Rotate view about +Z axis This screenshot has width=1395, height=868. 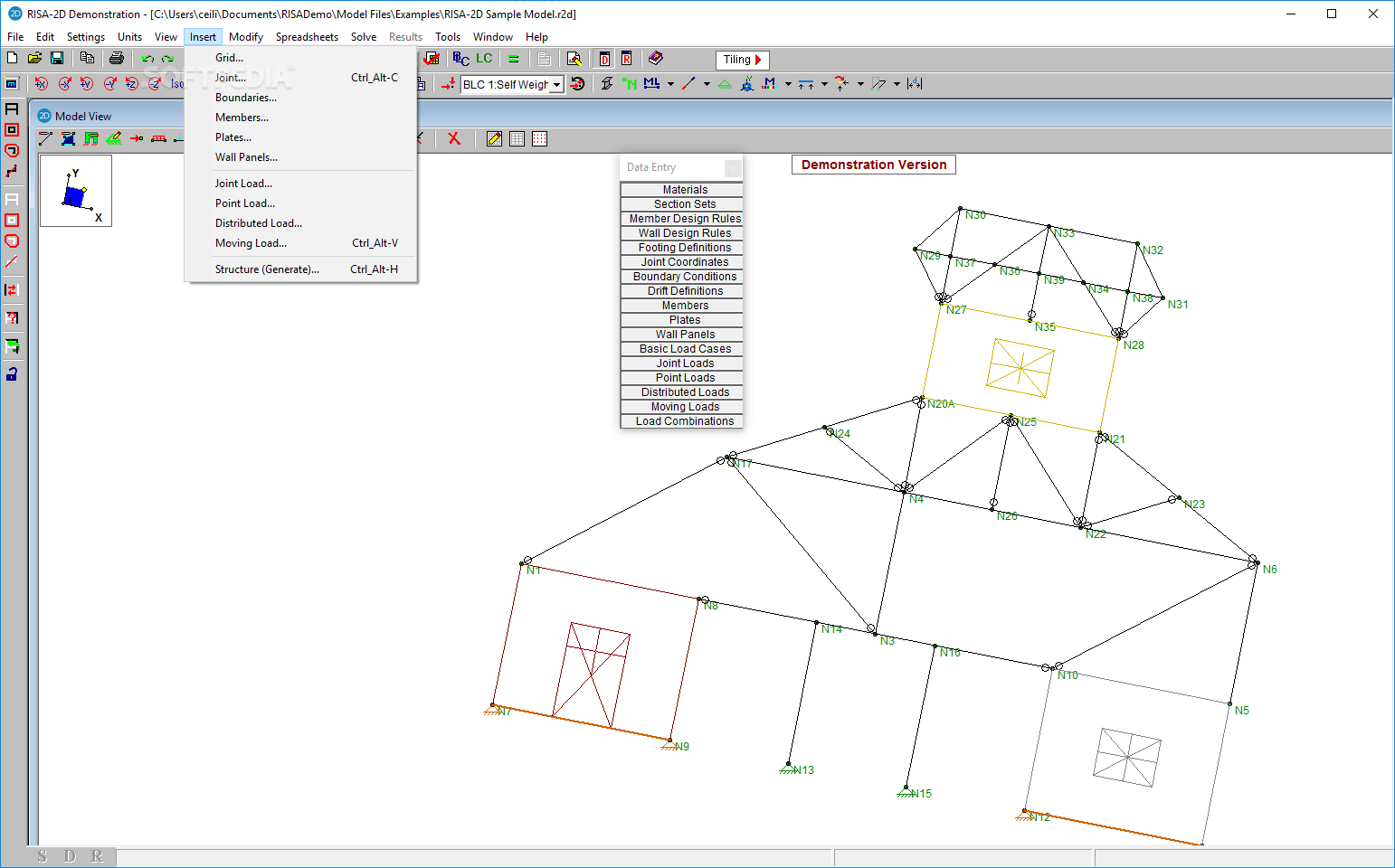tap(132, 83)
